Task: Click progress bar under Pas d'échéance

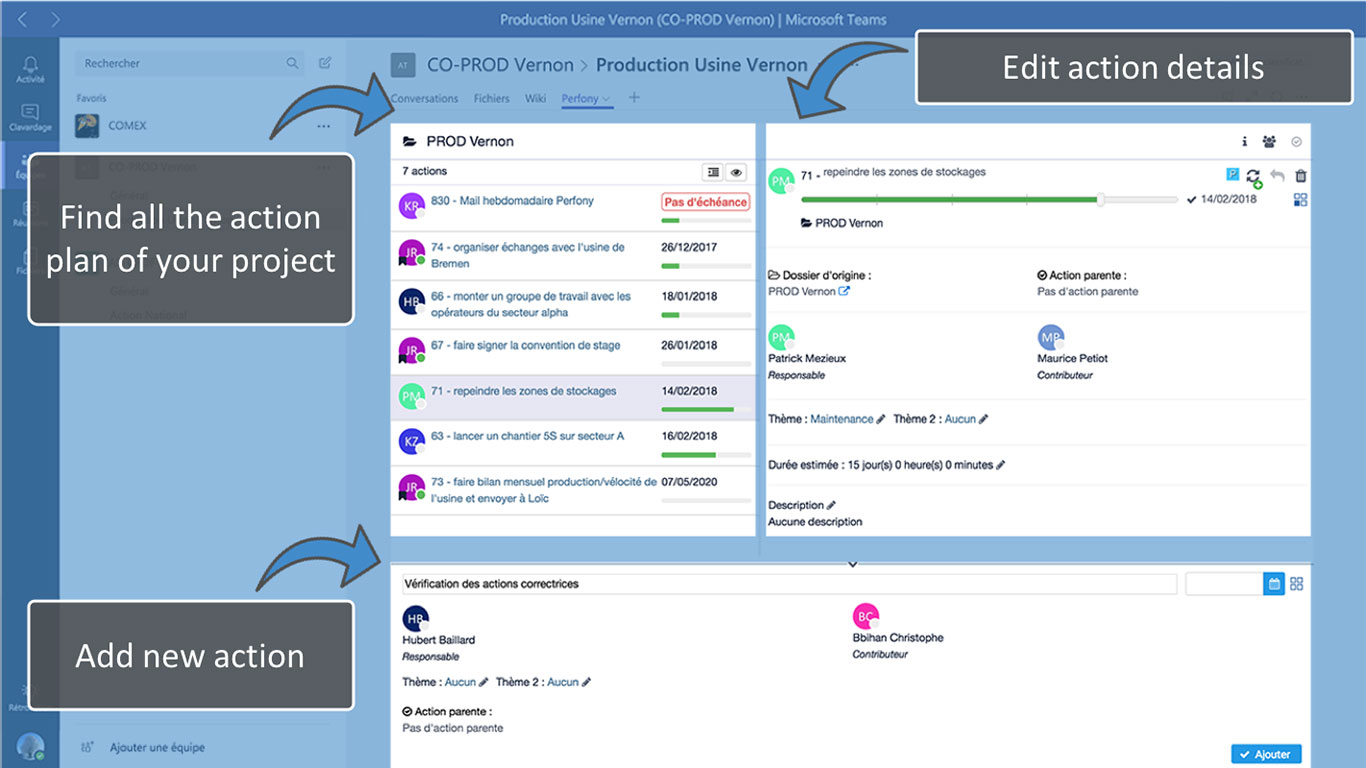Action: coord(706,220)
